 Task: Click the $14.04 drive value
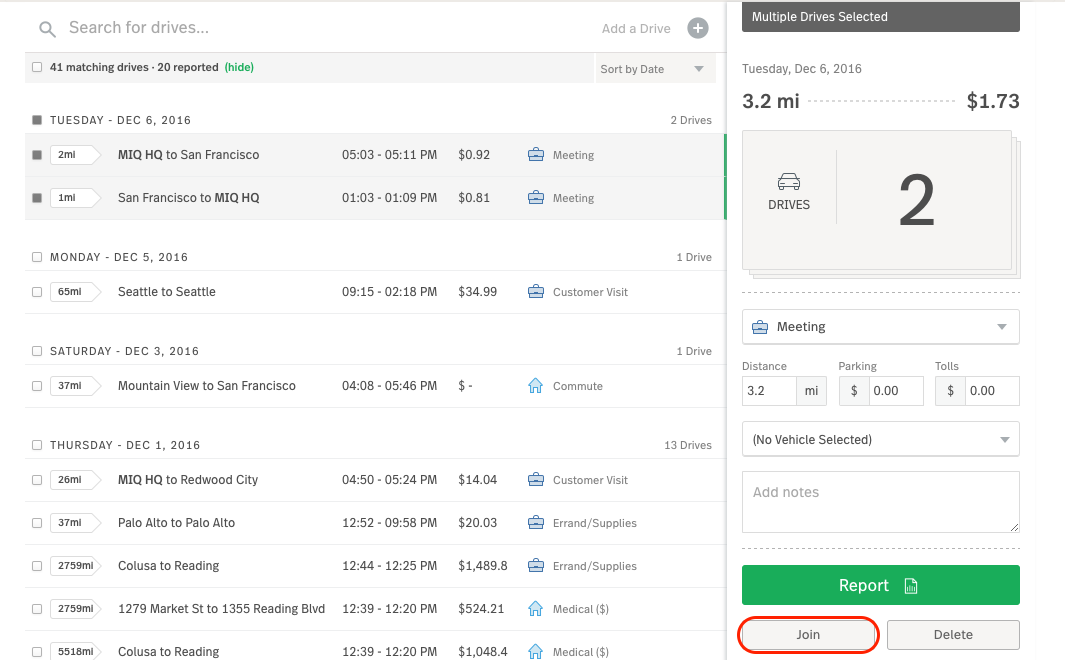point(477,479)
